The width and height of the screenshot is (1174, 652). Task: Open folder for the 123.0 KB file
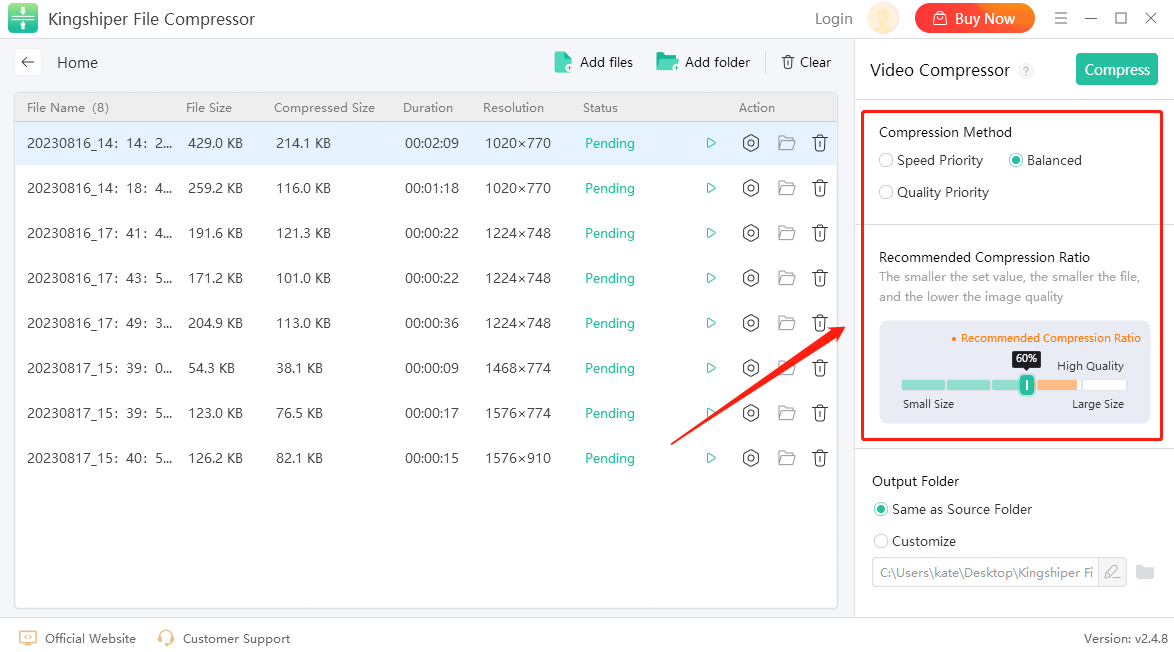(786, 412)
